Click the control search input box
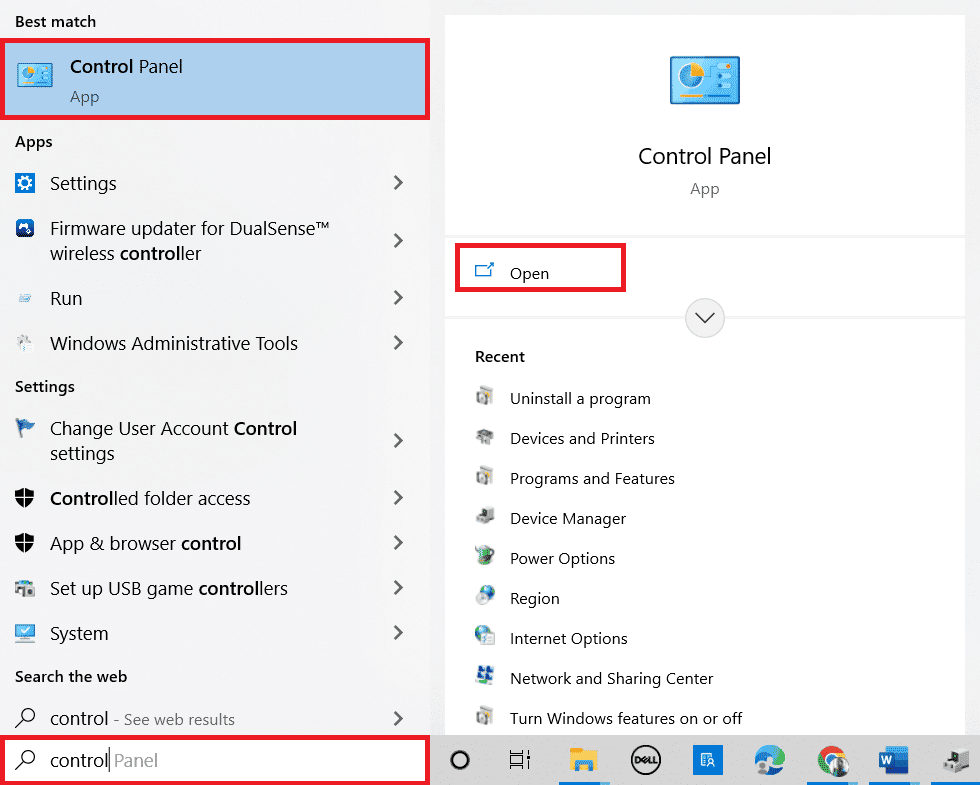The height and width of the screenshot is (785, 980). [215, 760]
